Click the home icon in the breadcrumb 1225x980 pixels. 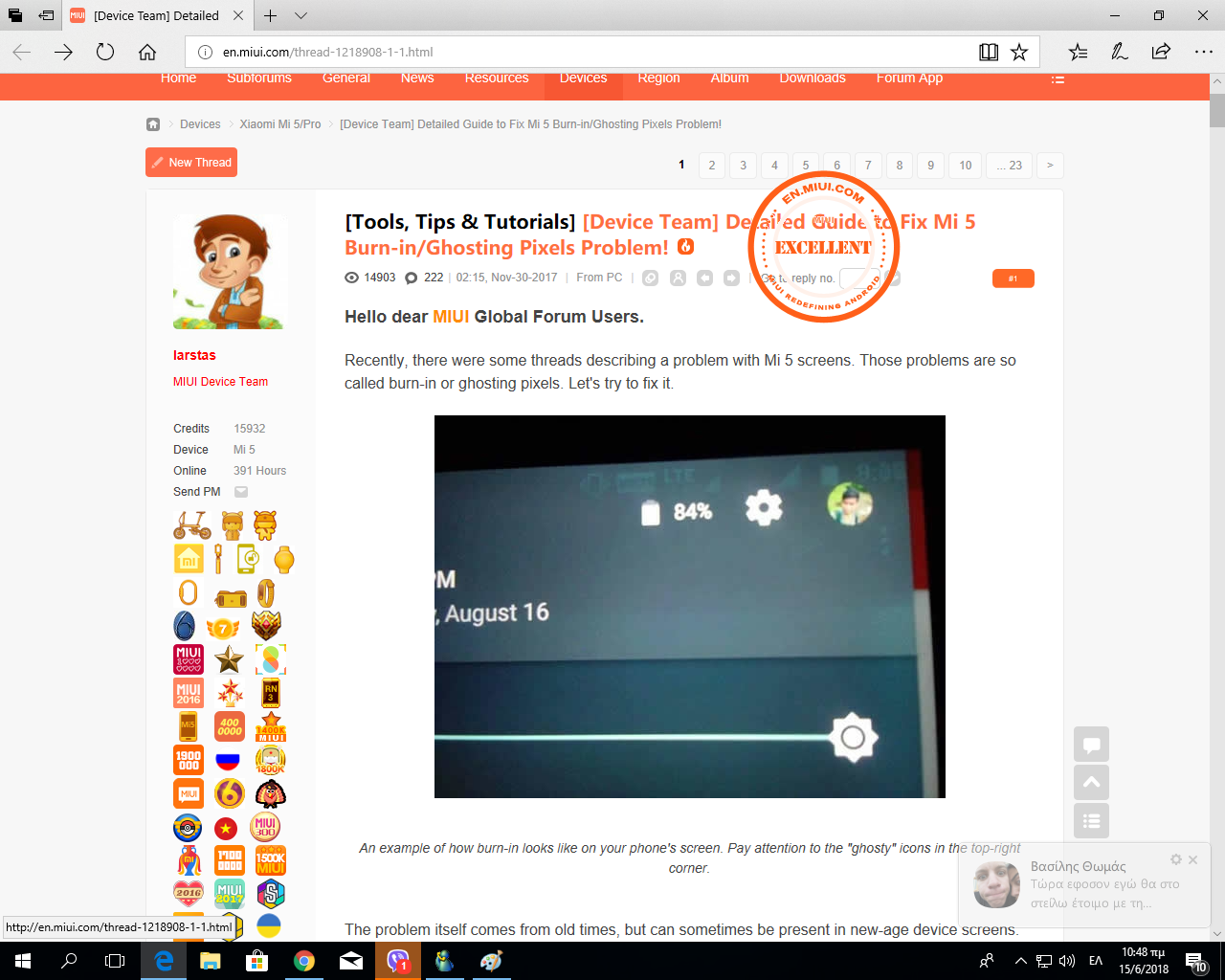153,124
